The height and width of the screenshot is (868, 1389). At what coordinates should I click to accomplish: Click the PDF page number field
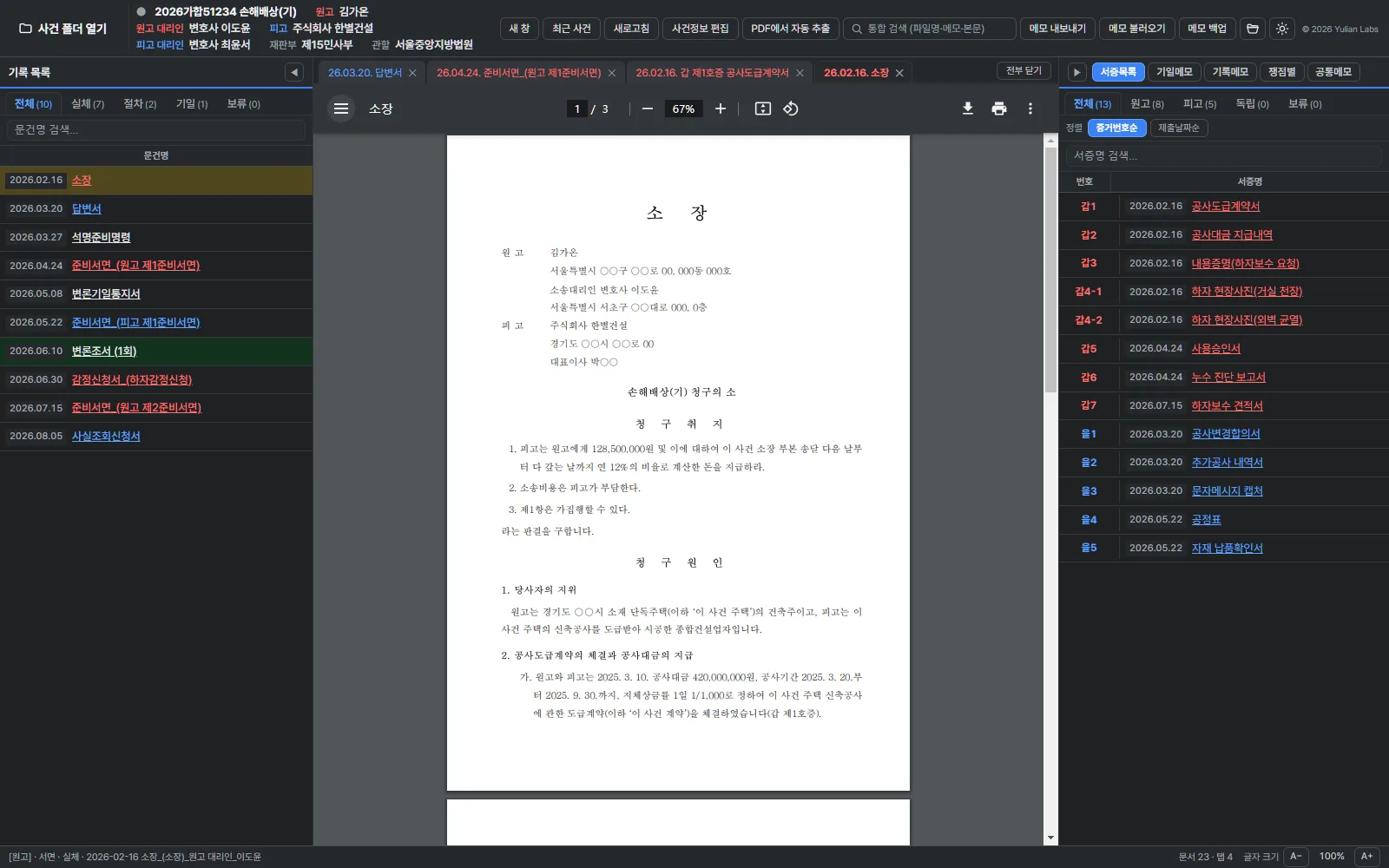click(x=577, y=108)
